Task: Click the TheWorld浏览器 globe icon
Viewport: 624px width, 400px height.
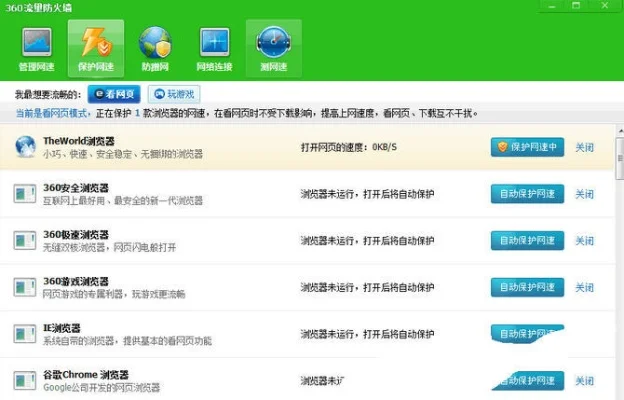Action: pyautogui.click(x=25, y=147)
